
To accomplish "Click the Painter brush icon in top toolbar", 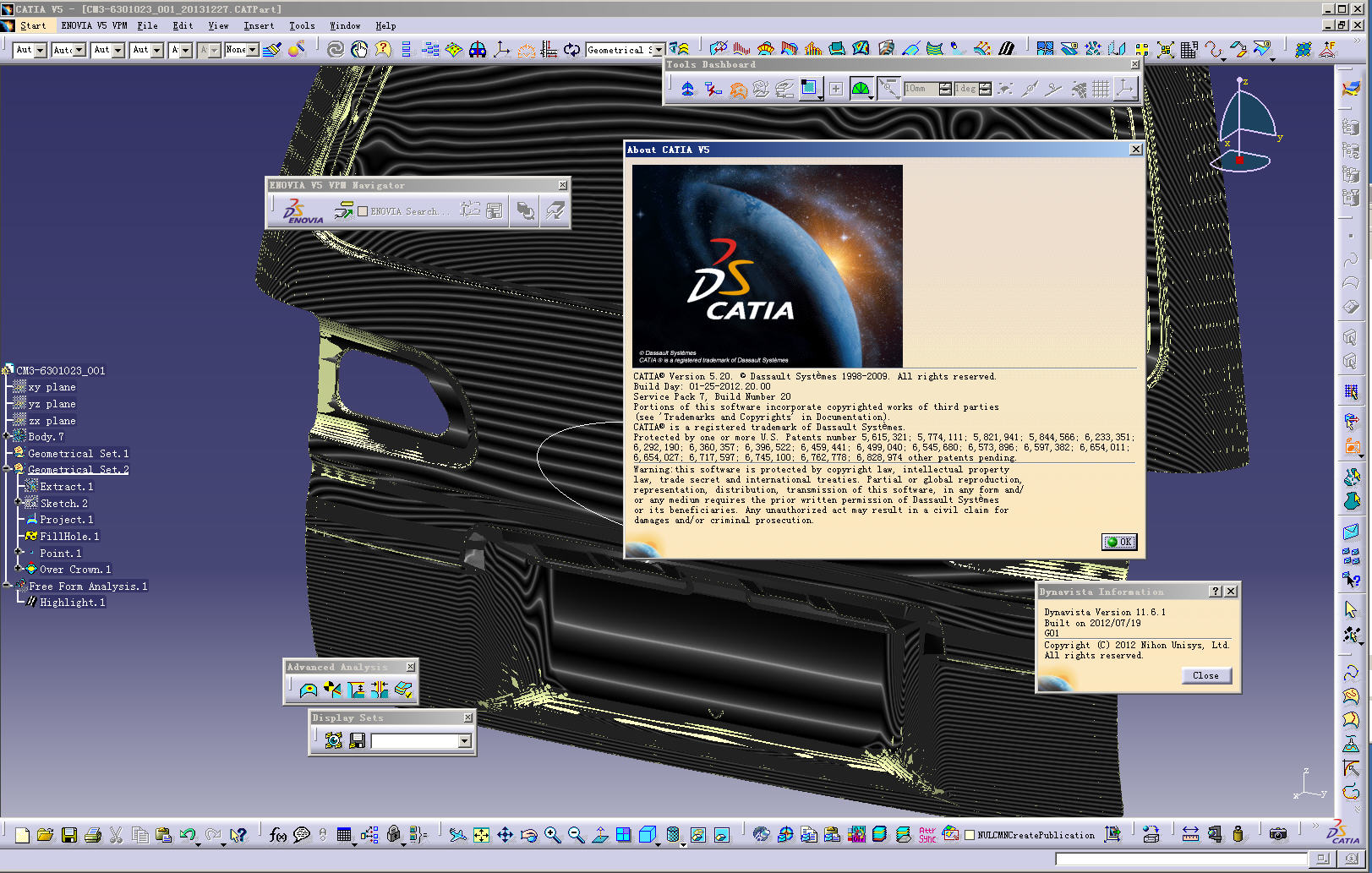I will [x=271, y=50].
